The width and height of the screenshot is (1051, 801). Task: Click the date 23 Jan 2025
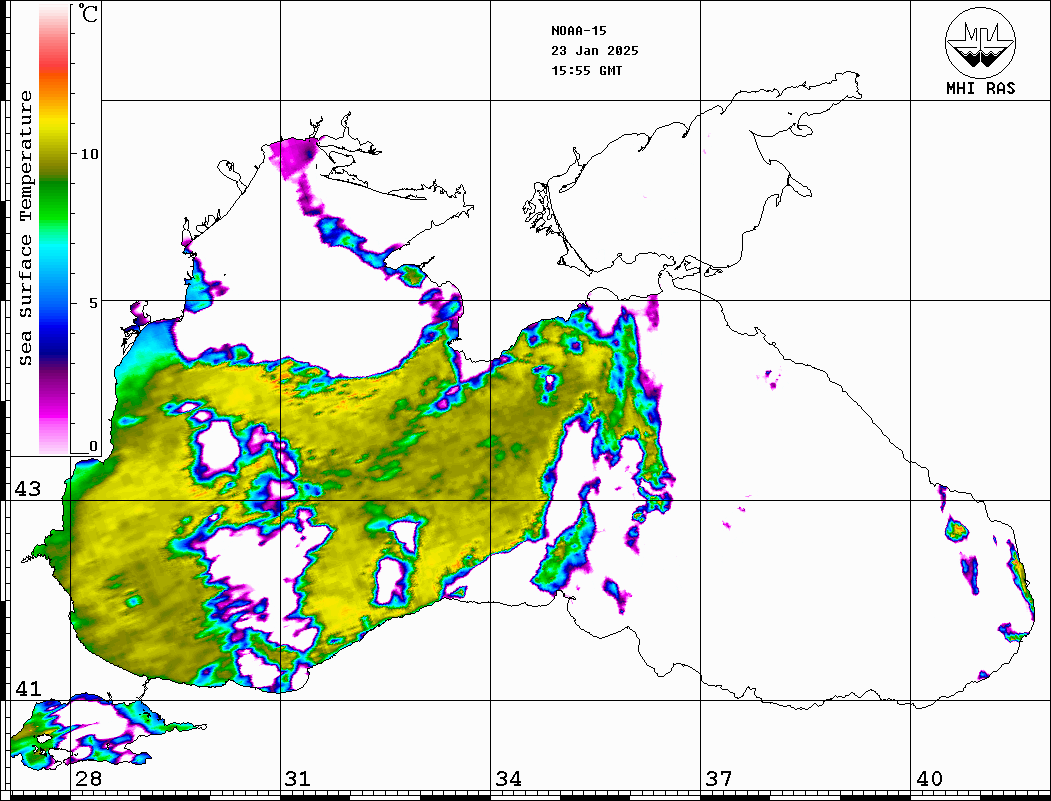[x=595, y=51]
